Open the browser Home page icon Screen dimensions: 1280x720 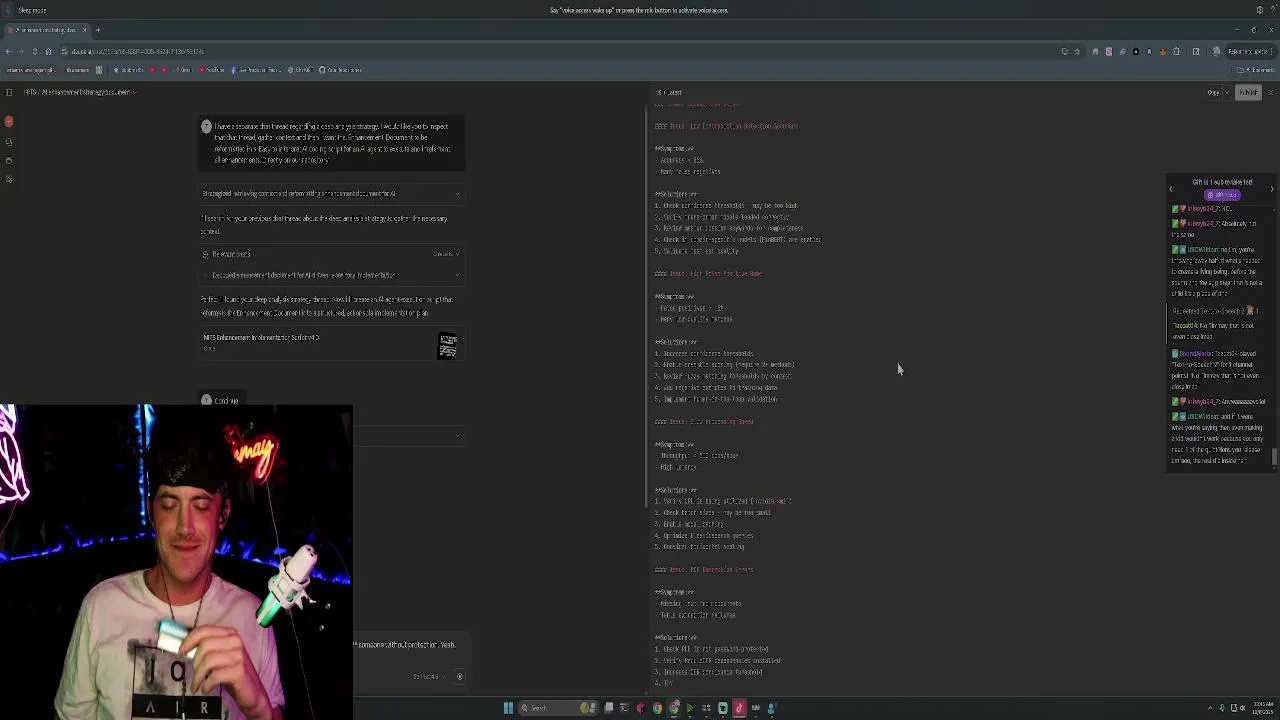pos(48,51)
